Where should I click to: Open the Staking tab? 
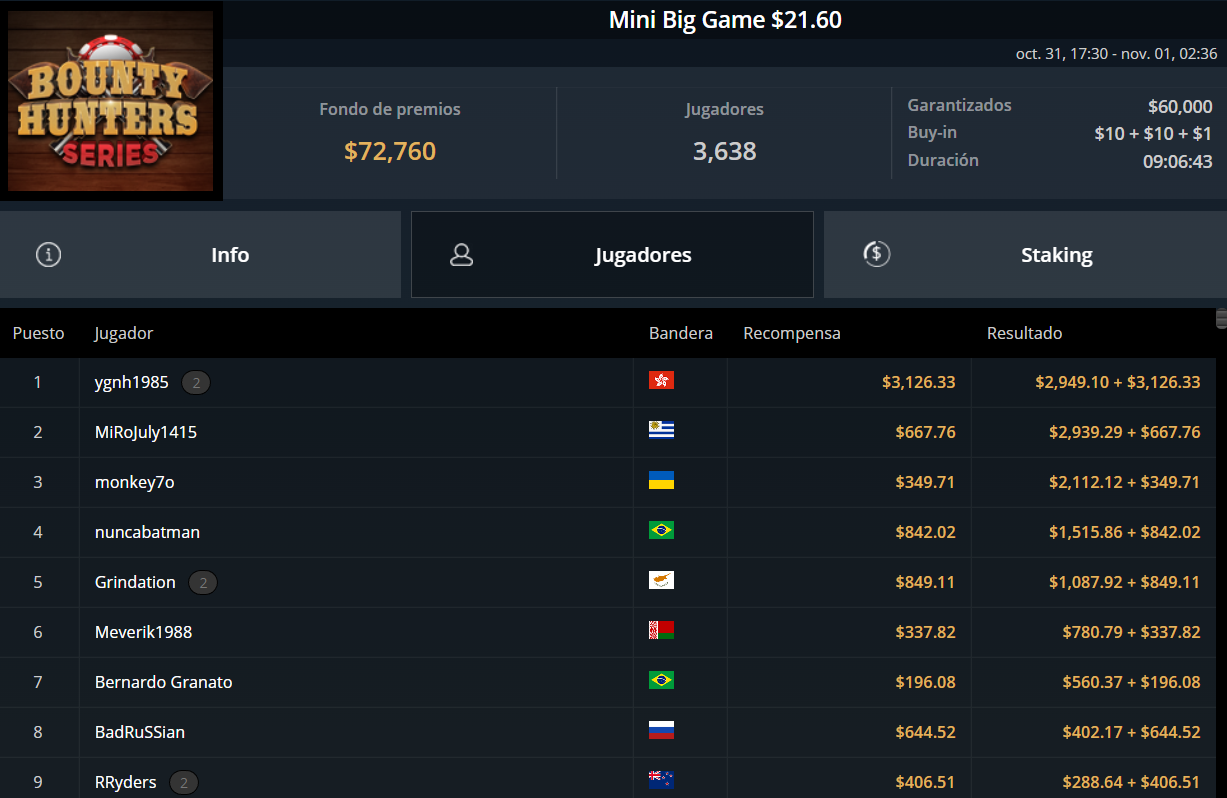pos(1025,254)
